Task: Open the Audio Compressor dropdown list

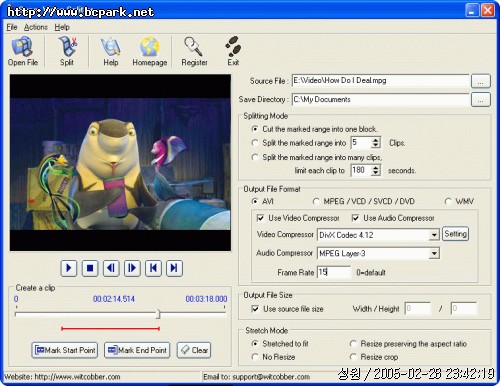Action: [434, 253]
